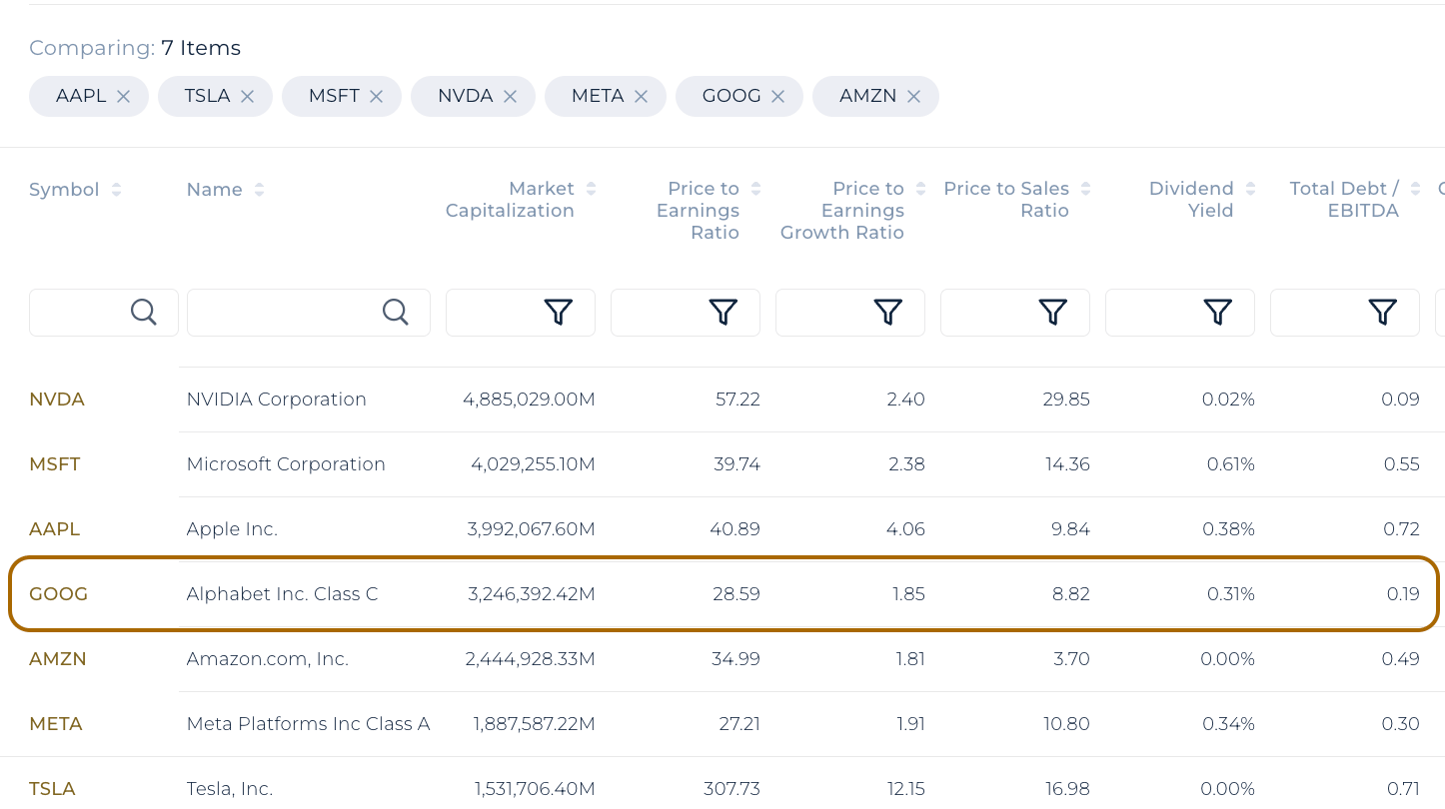Remove AMZN chip using its x icon
This screenshot has height=809, width=1445.
[x=913, y=97]
